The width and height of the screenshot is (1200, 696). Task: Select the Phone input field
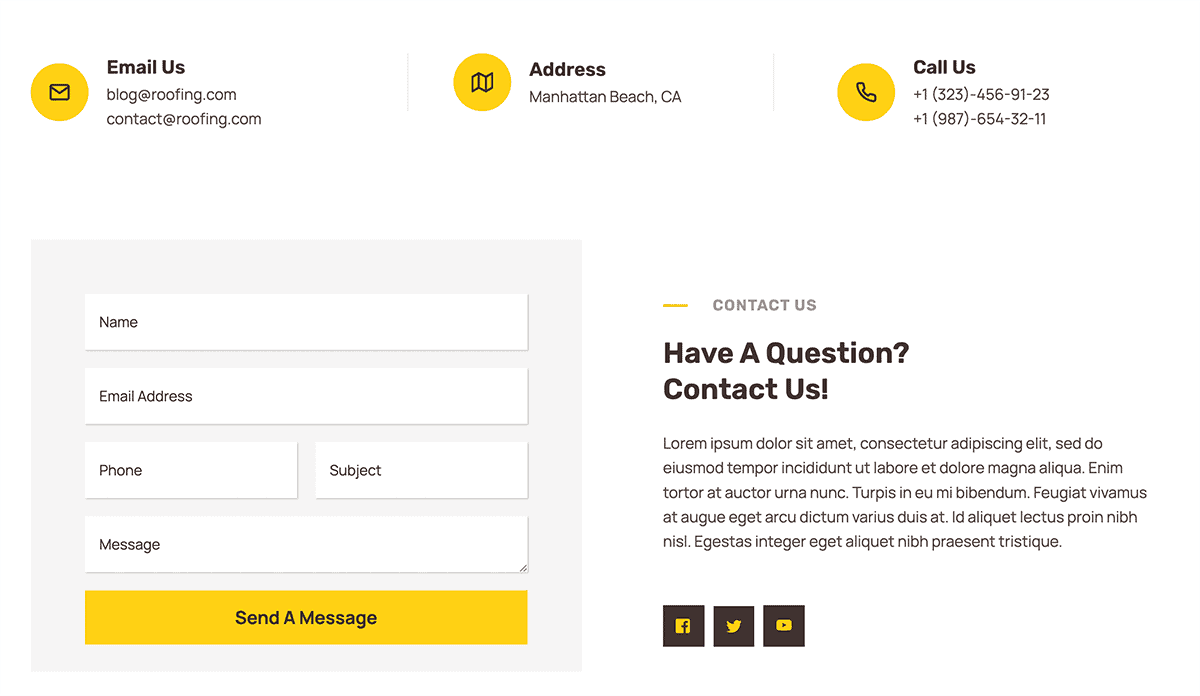coord(191,470)
